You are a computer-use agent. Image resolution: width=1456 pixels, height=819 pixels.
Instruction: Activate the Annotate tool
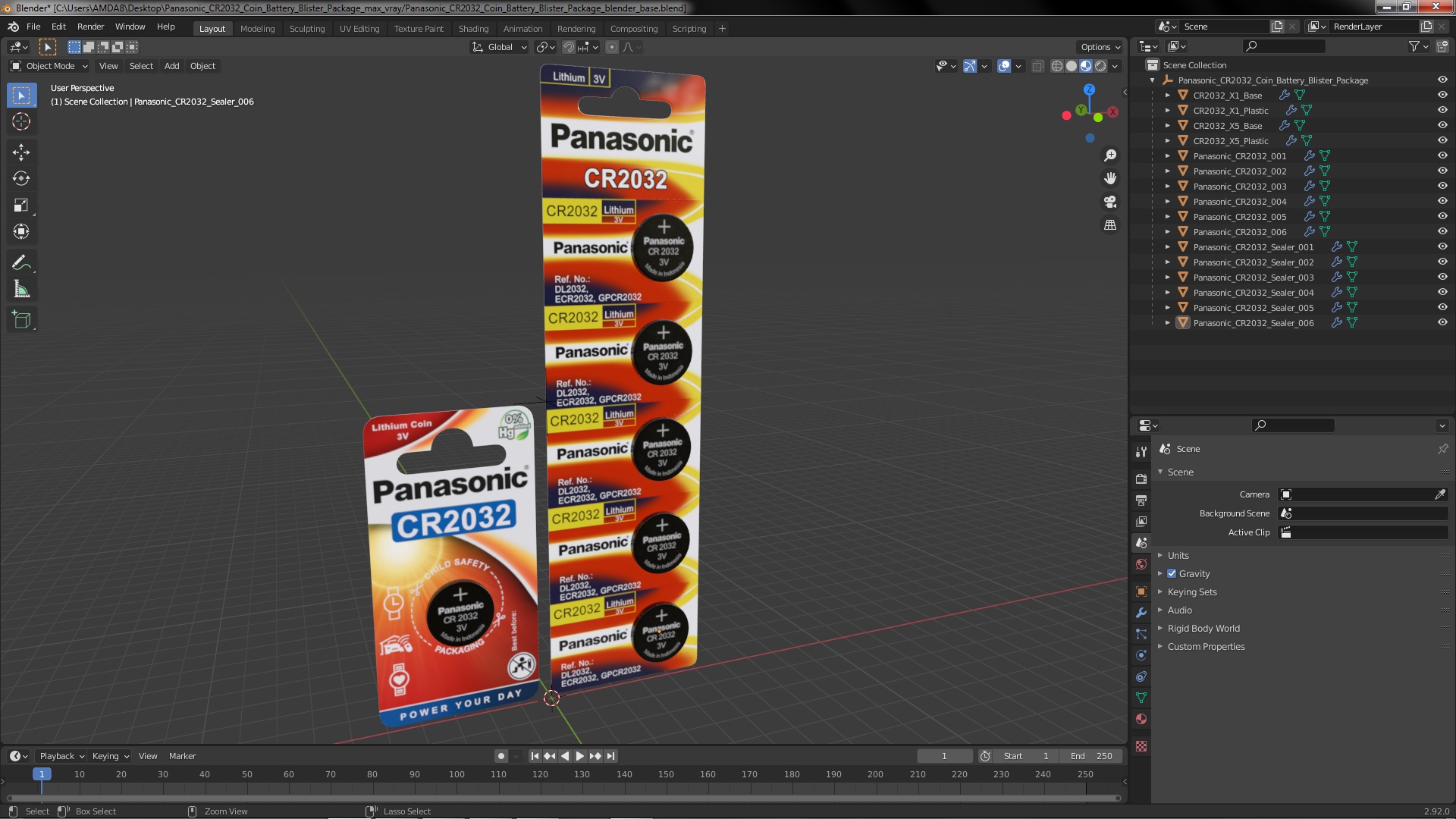[21, 263]
